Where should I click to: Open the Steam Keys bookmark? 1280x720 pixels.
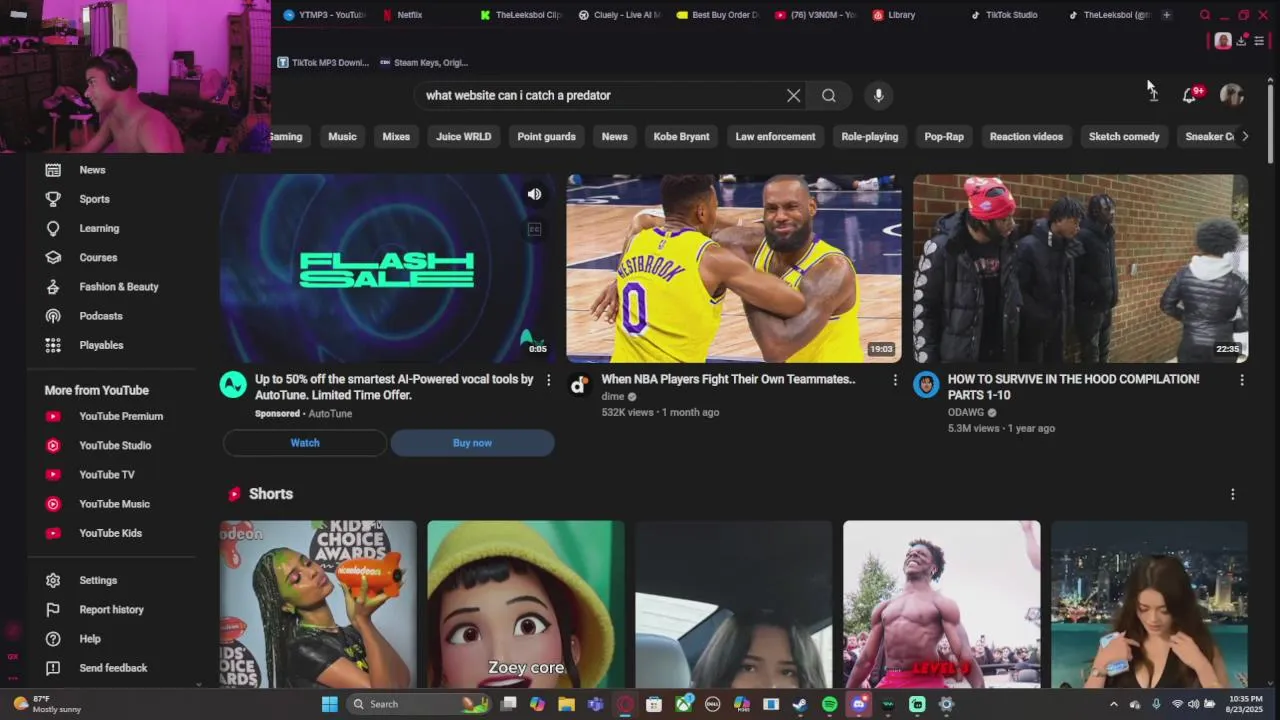click(424, 62)
